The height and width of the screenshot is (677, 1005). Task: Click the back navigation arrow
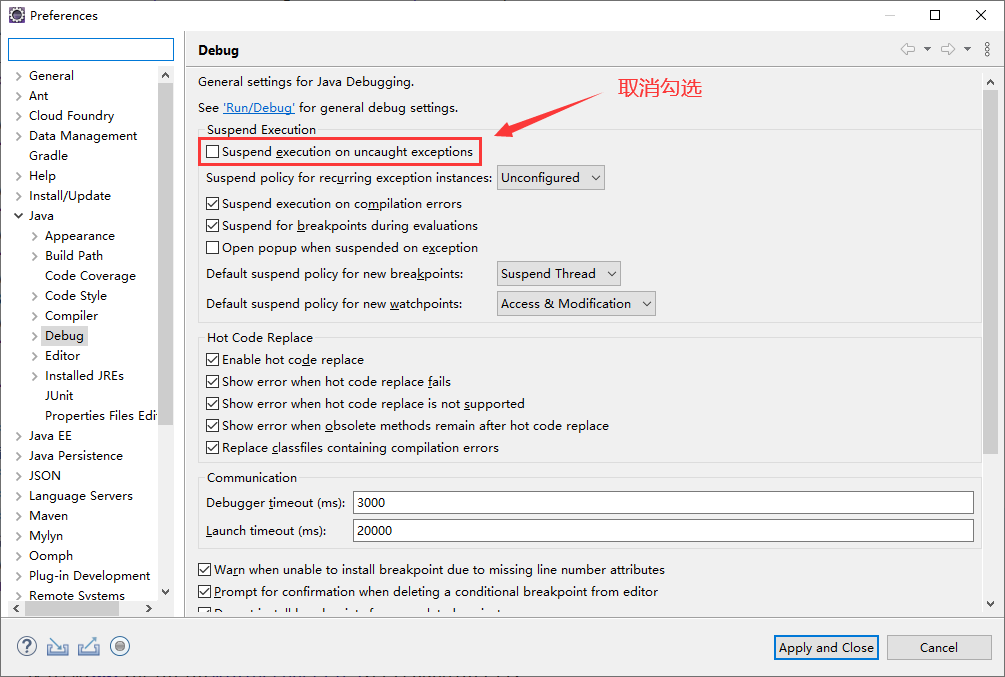[908, 49]
